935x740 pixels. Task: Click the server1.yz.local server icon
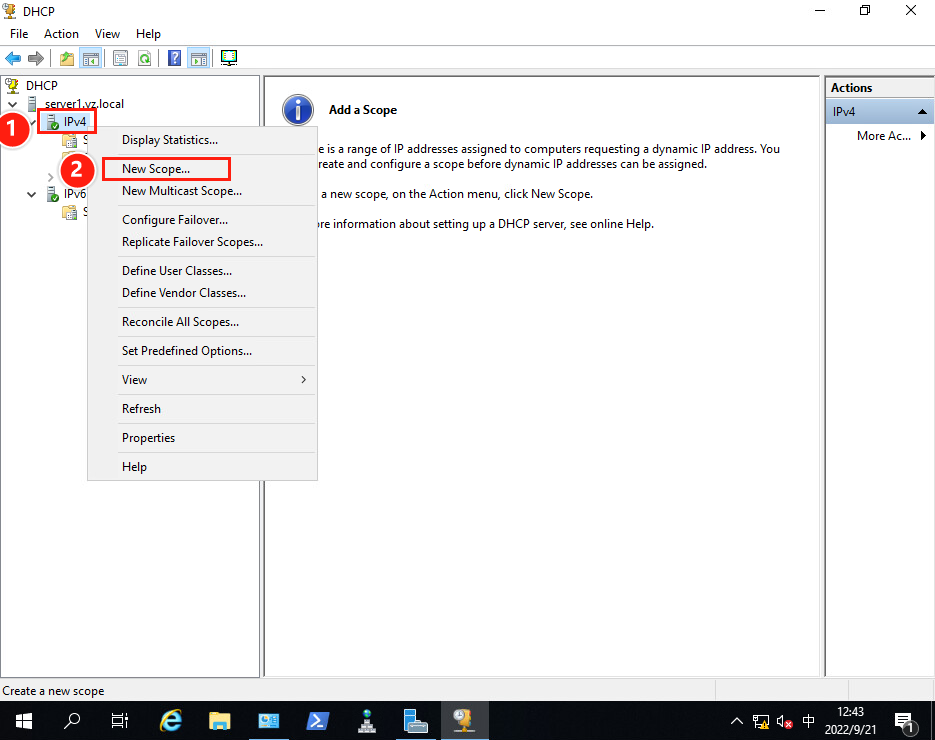[x=32, y=104]
